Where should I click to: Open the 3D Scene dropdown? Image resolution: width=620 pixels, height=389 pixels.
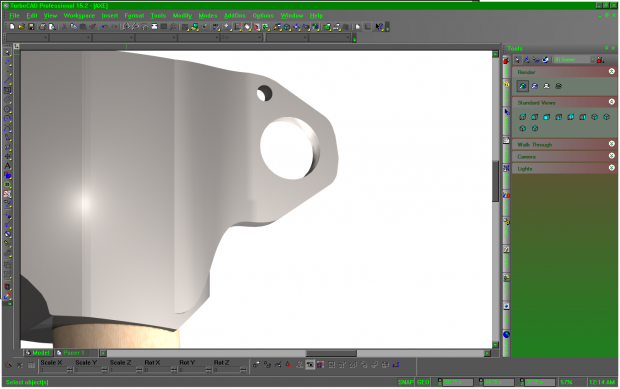pyautogui.click(x=593, y=60)
